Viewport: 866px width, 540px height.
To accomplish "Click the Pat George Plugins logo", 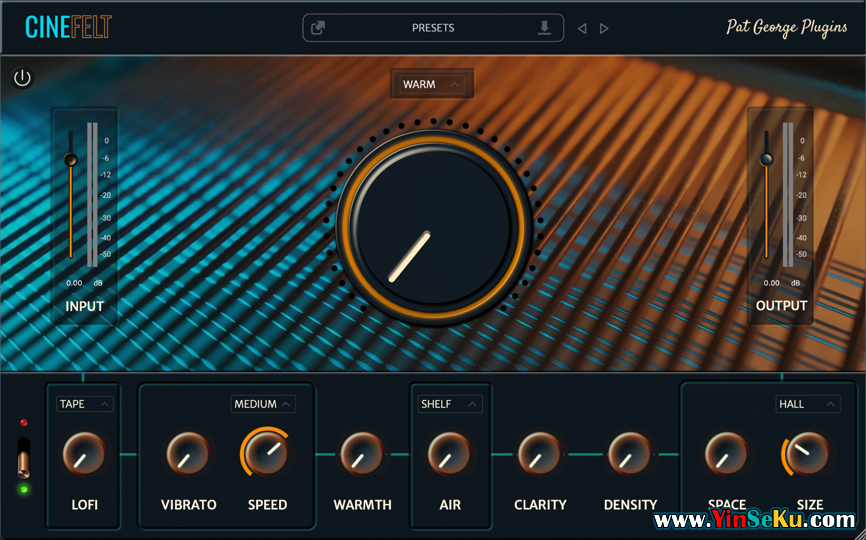I will [x=786, y=27].
